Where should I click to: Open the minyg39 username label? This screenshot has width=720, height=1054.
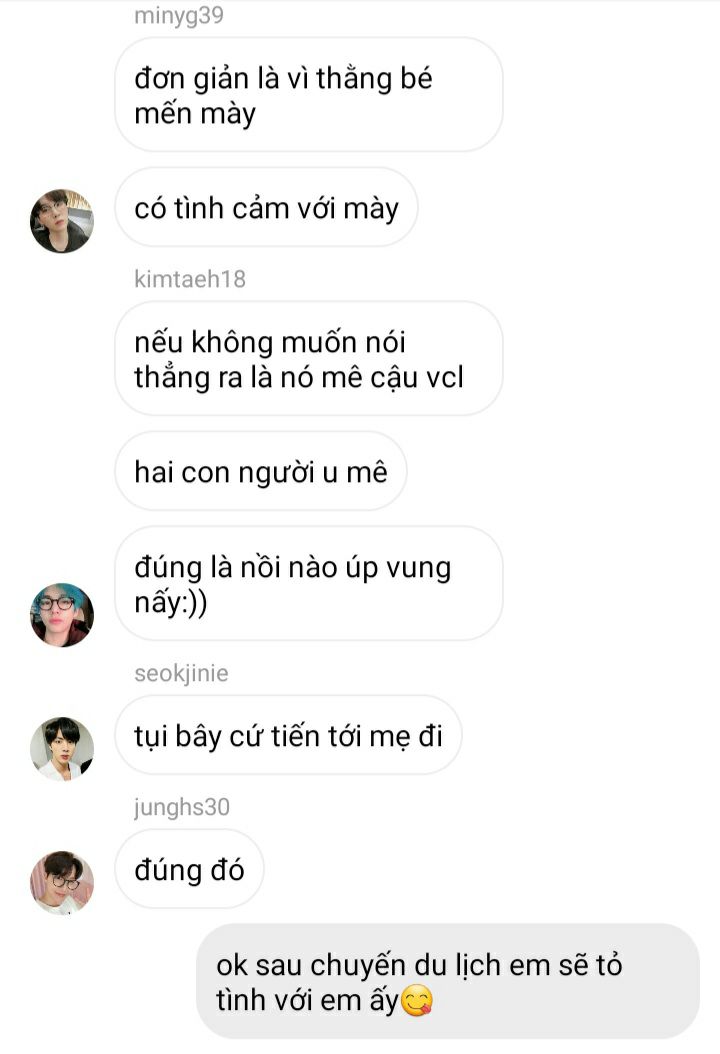pos(179,15)
